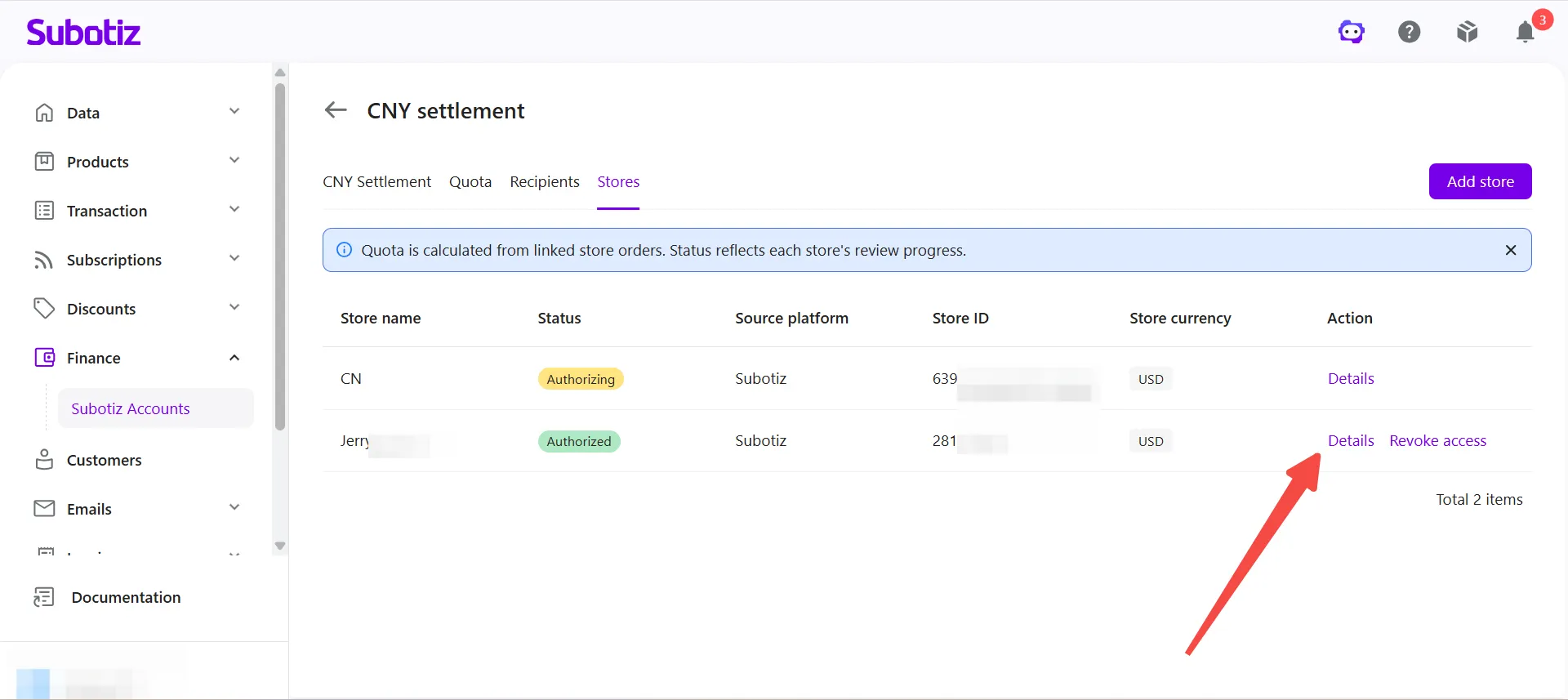Image resolution: width=1568 pixels, height=700 pixels.
Task: Click the Data home icon in sidebar
Action: point(44,113)
